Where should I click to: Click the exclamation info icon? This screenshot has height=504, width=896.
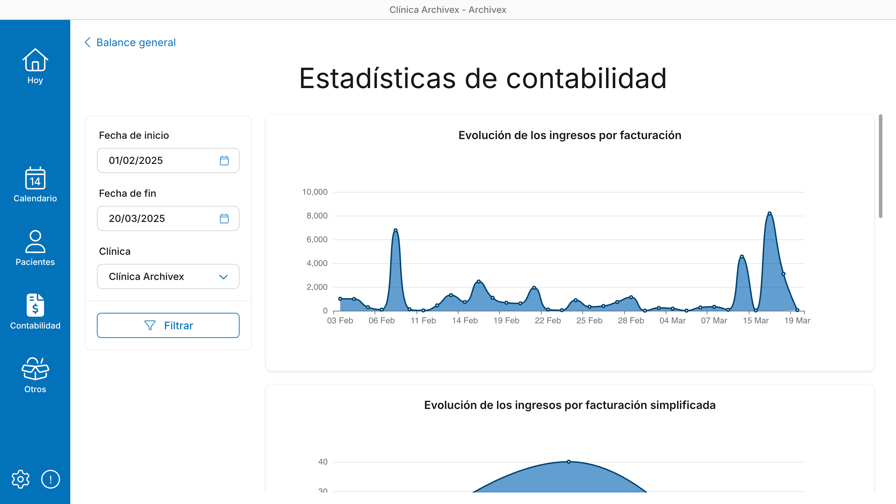(x=50, y=479)
